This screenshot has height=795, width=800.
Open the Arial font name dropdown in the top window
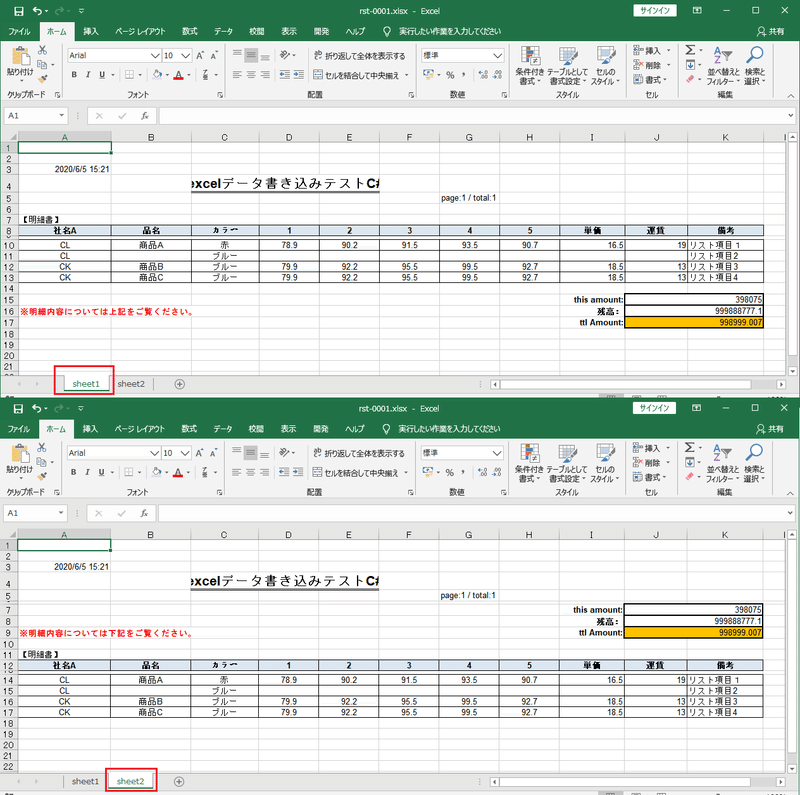155,55
